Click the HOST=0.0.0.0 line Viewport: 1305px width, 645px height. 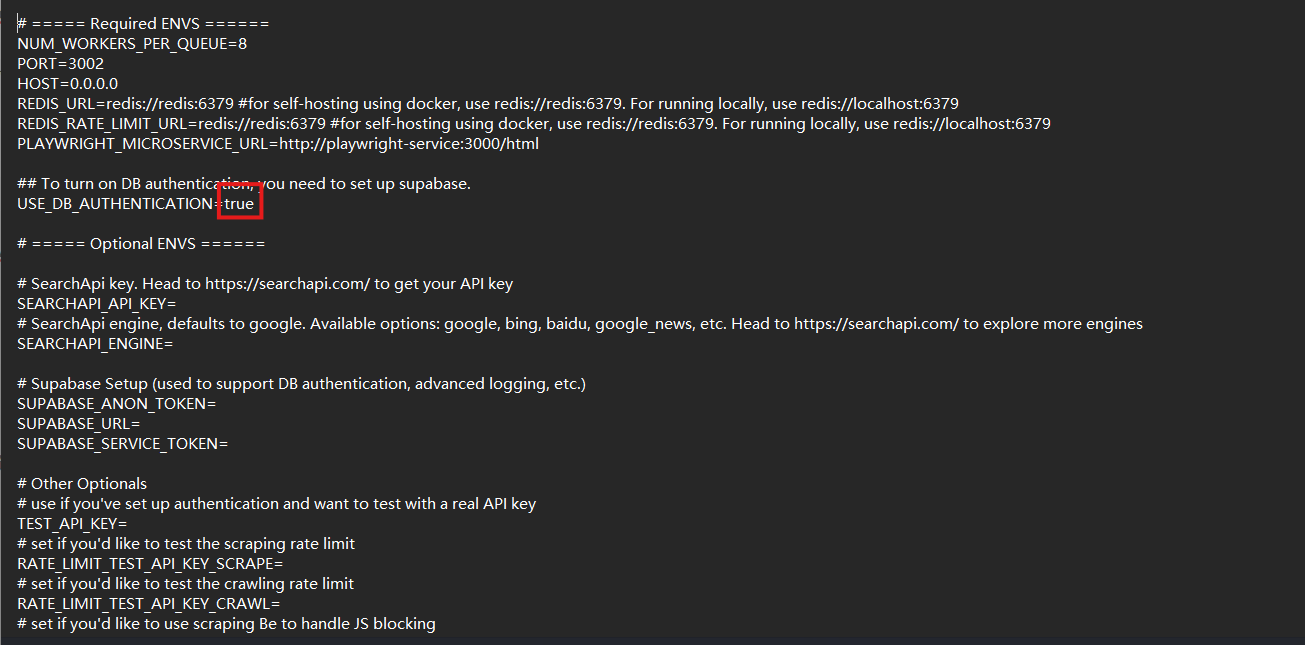point(67,84)
